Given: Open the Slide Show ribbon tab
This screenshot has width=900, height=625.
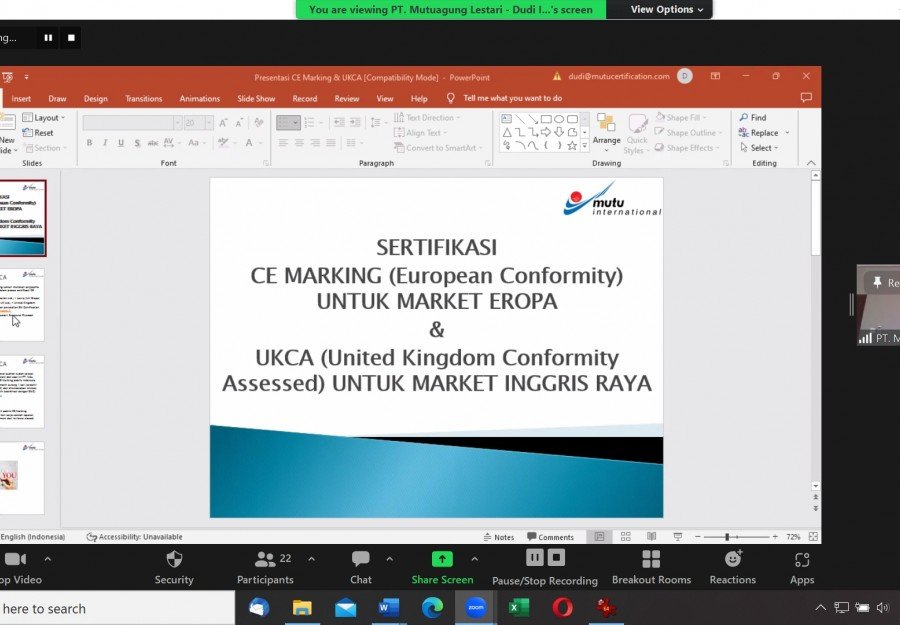Looking at the screenshot, I should (x=256, y=99).
